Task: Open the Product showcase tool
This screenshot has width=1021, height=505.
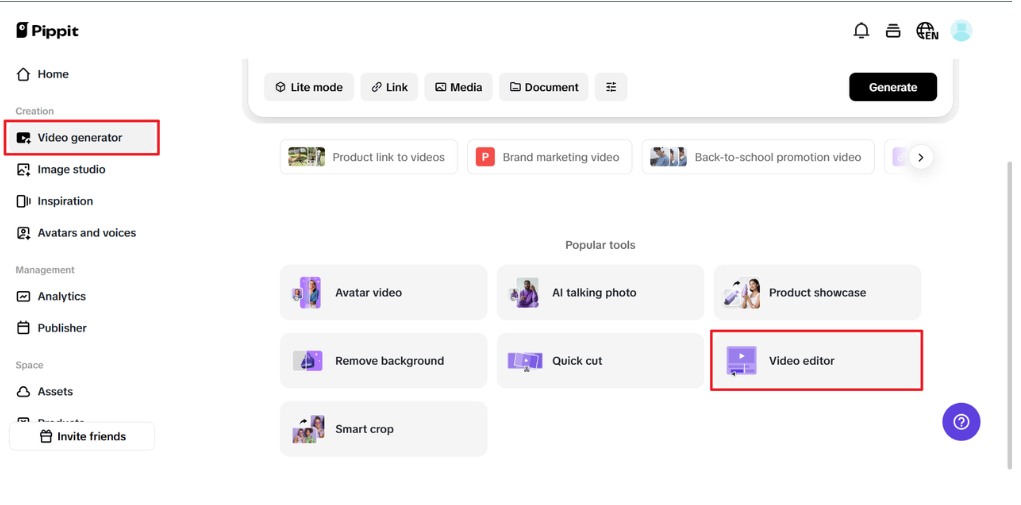Action: tap(817, 293)
